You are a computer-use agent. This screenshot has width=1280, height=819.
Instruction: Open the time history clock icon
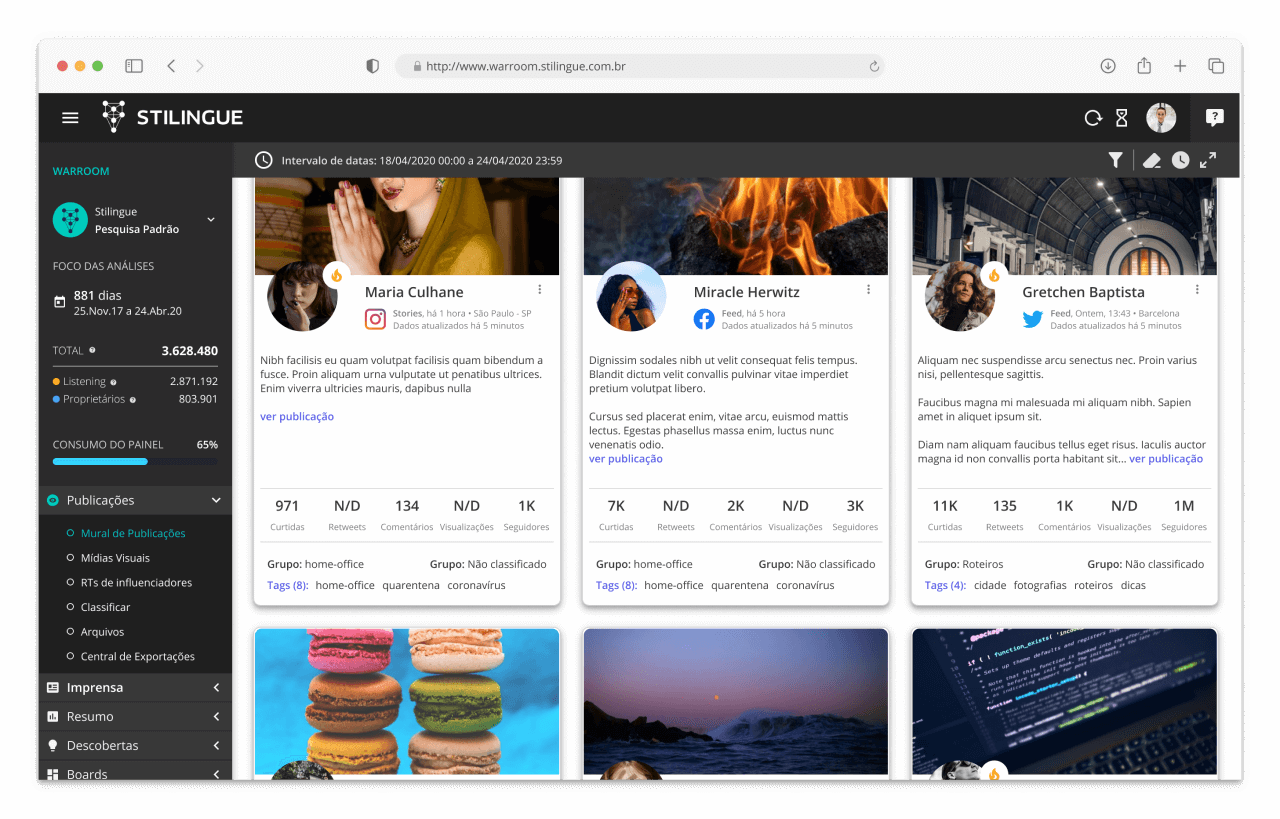click(x=1181, y=160)
